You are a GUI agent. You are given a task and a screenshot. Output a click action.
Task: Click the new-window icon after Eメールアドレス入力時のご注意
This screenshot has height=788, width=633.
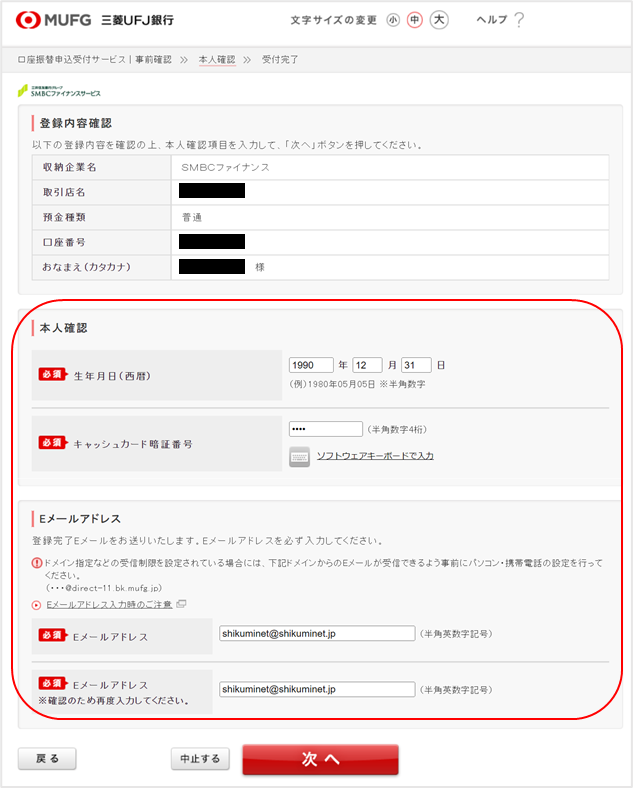(181, 604)
